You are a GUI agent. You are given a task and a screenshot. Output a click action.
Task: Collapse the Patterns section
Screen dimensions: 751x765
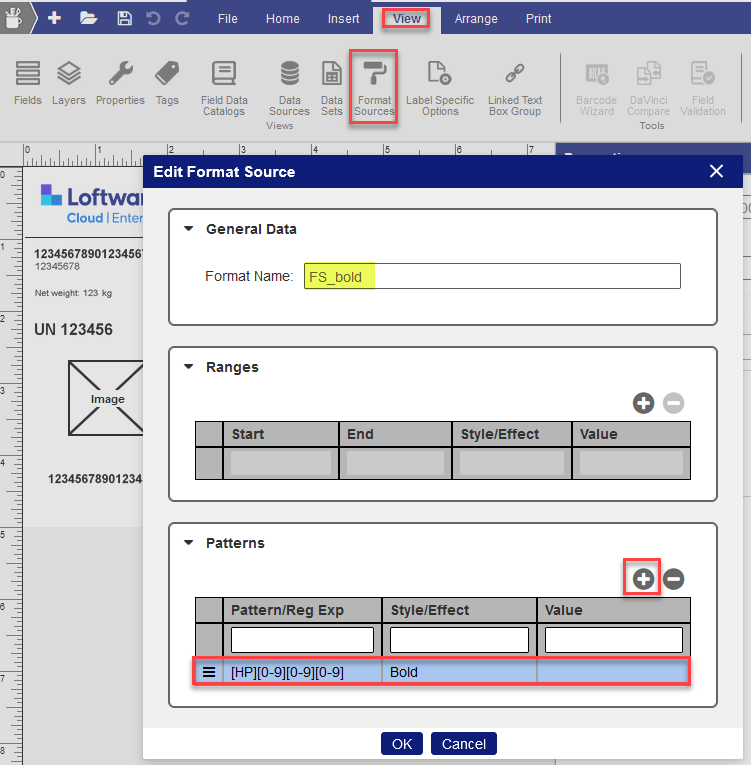pyautogui.click(x=189, y=543)
